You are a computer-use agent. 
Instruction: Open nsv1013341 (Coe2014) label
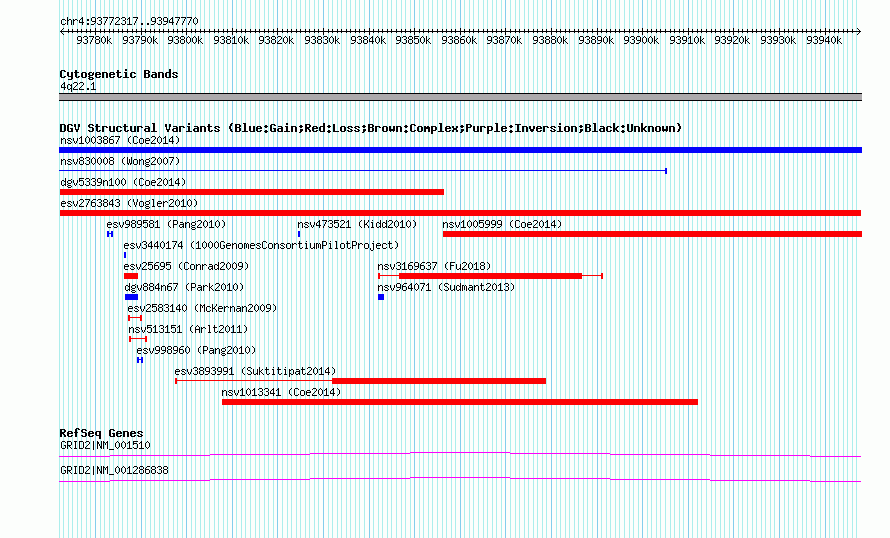click(281, 392)
